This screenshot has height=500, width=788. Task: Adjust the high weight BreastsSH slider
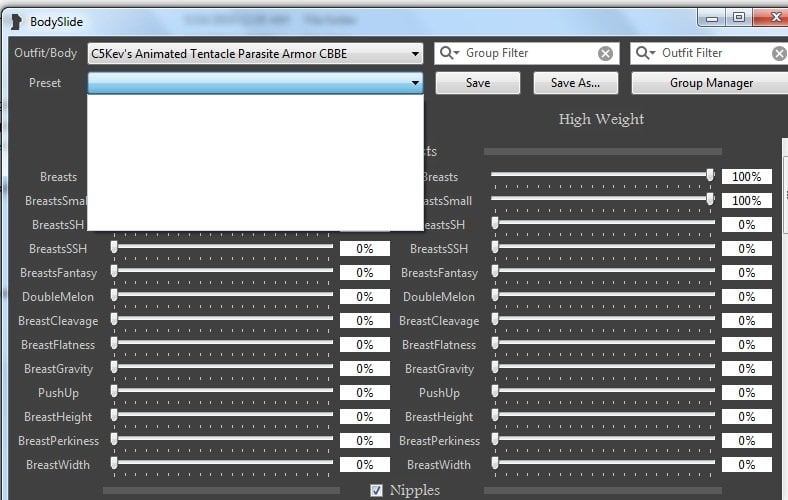click(x=603, y=223)
